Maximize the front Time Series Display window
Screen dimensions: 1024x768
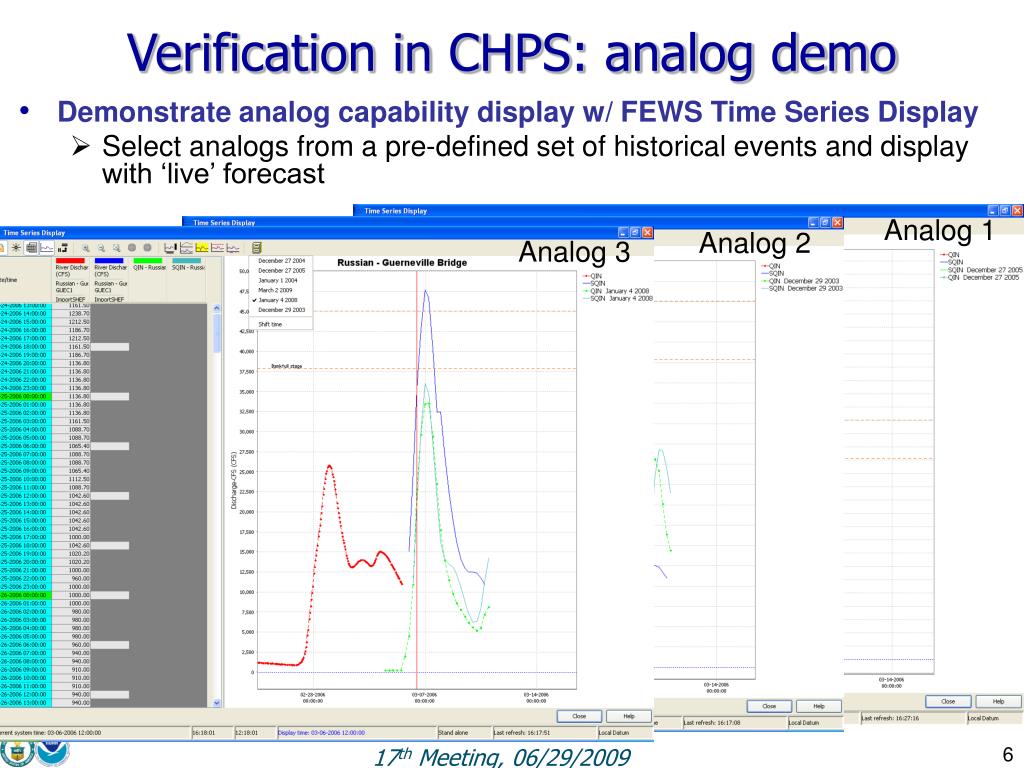coord(635,232)
